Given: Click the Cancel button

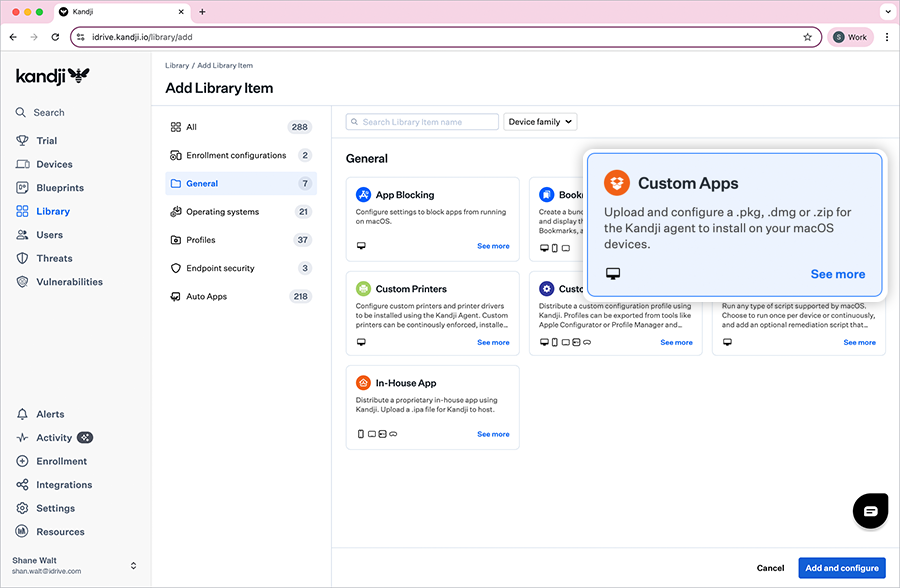Looking at the screenshot, I should tap(770, 568).
